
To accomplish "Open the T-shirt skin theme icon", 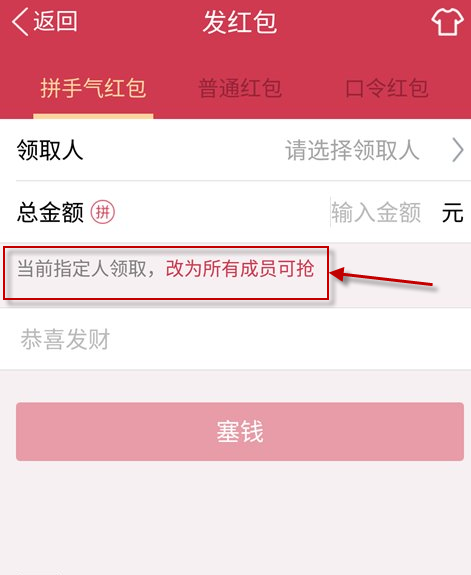I will [x=447, y=22].
